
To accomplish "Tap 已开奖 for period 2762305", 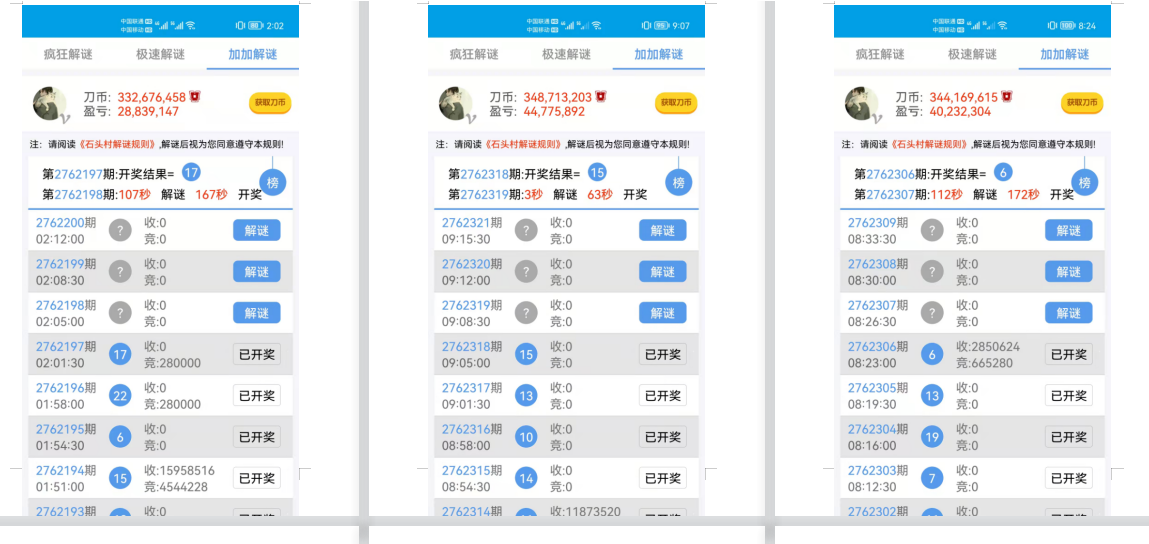I will (x=1069, y=396).
